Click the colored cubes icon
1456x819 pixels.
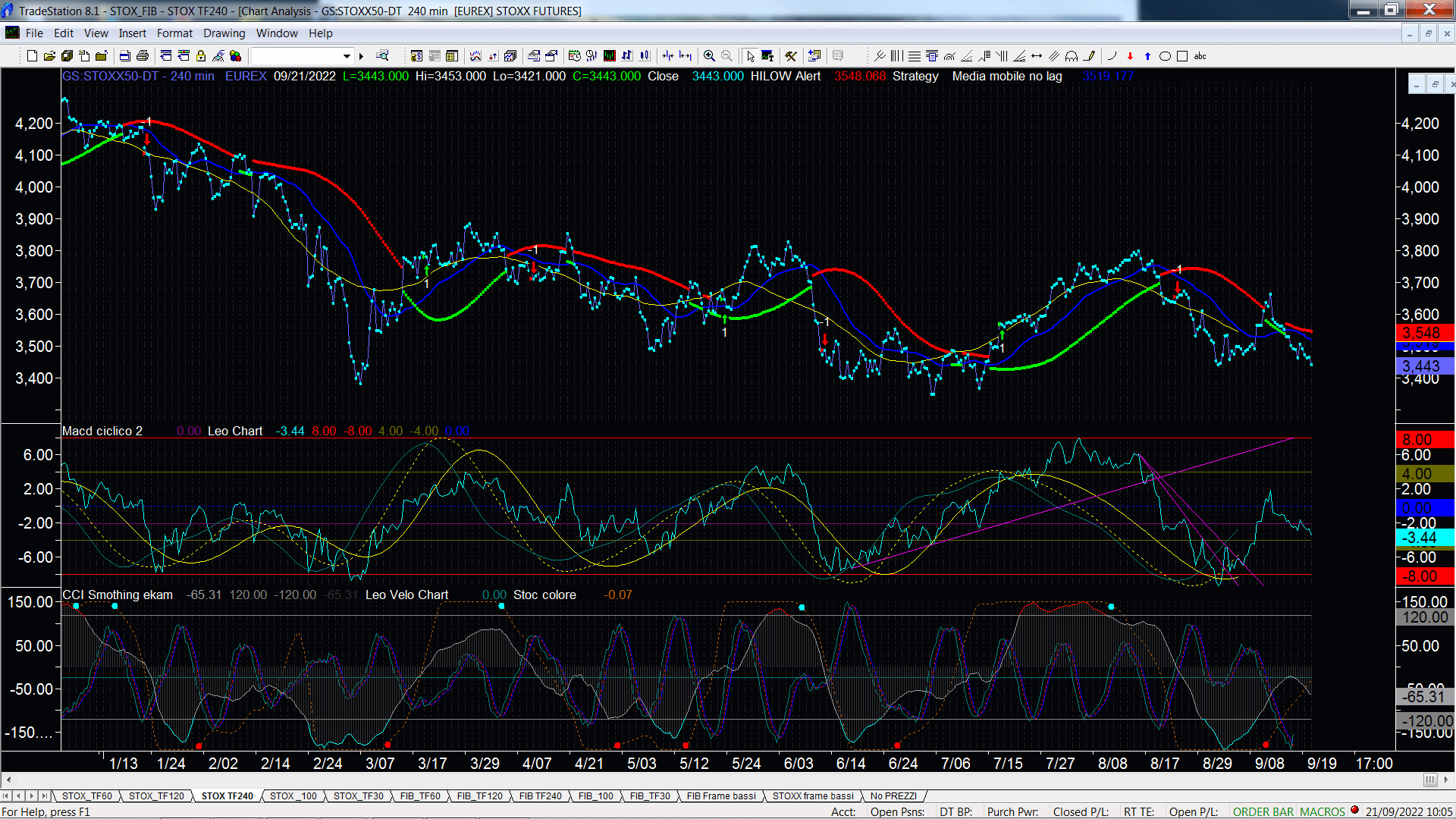point(236,56)
